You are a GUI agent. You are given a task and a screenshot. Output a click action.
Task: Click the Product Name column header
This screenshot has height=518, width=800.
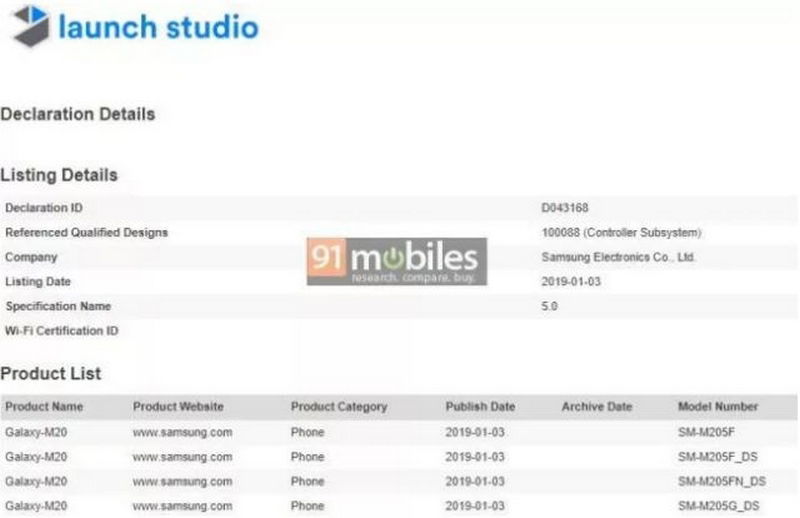44,407
